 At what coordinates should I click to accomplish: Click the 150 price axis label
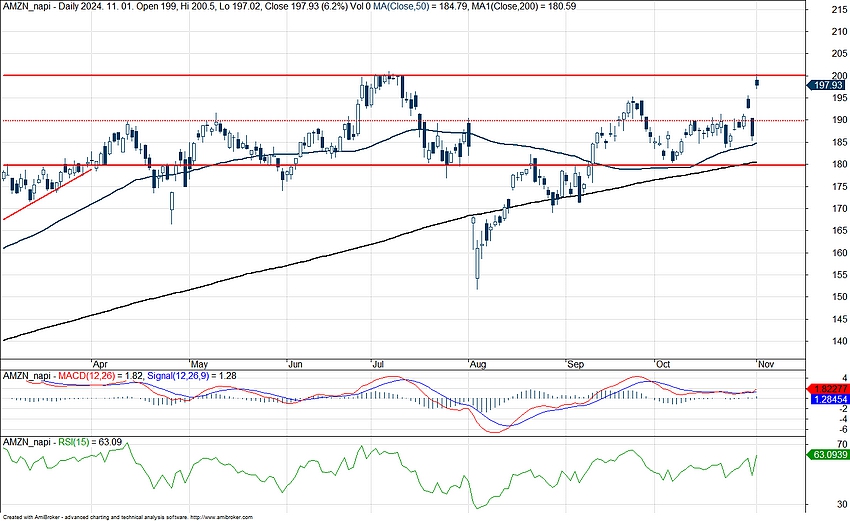coord(839,297)
